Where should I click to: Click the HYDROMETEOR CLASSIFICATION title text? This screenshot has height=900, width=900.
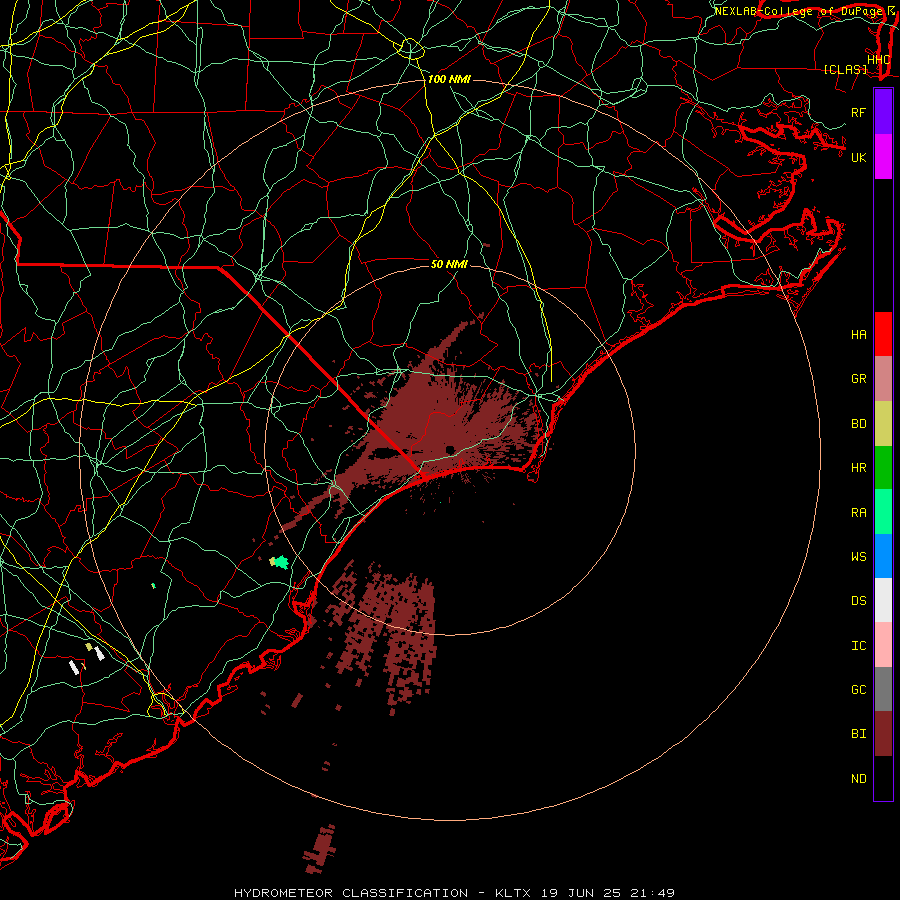351,893
